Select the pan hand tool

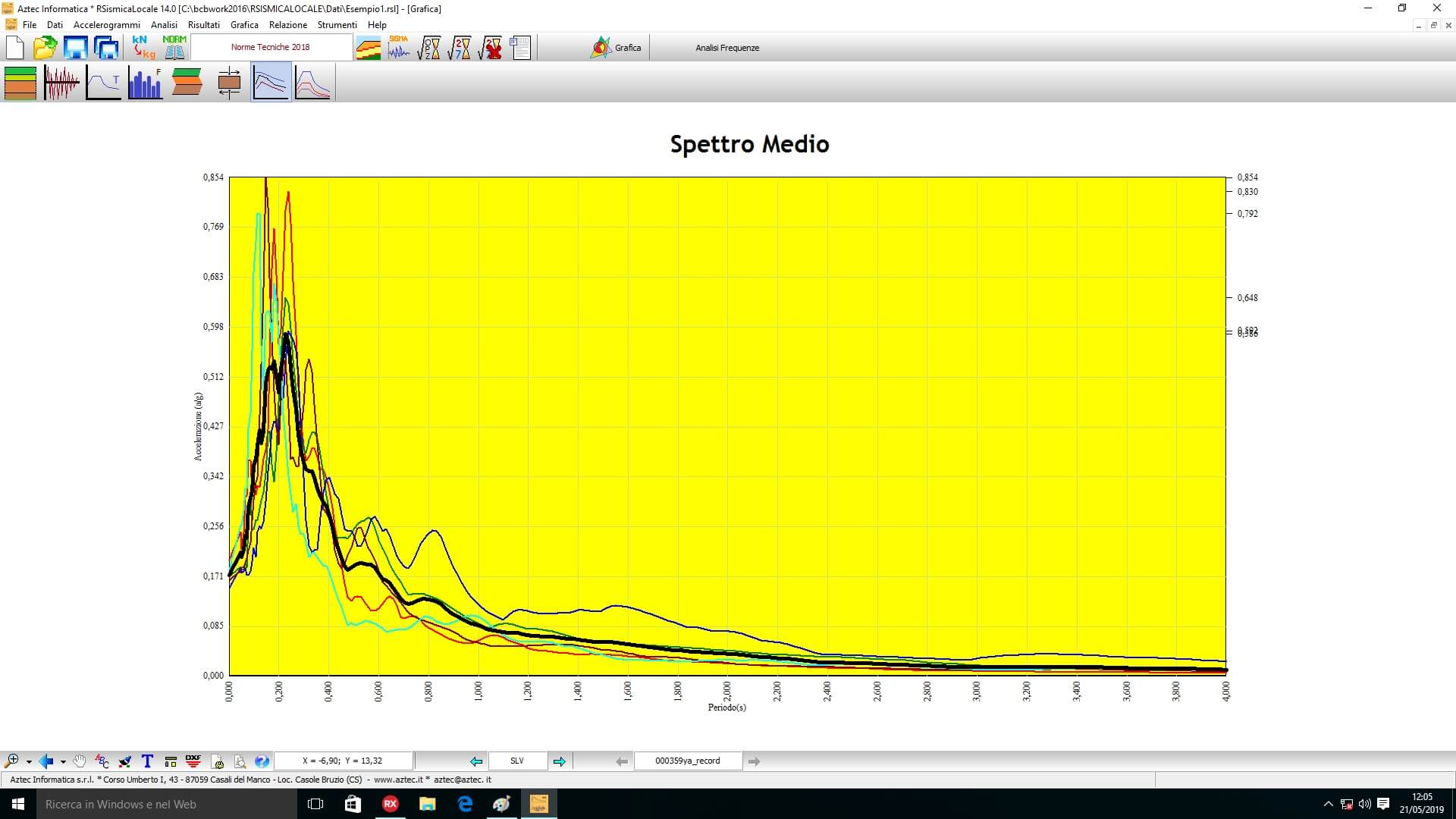tap(80, 761)
